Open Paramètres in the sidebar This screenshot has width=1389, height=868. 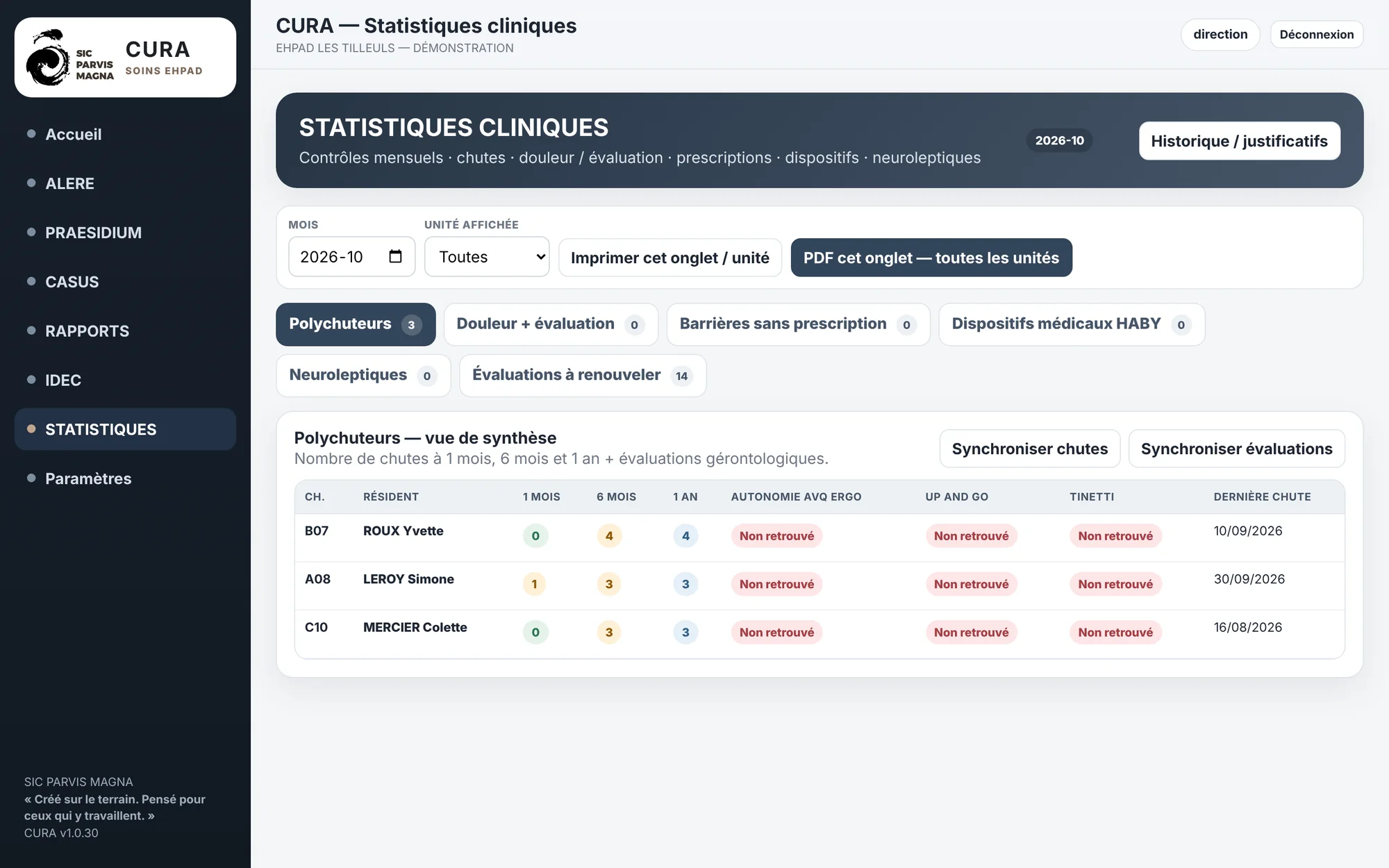point(125,478)
